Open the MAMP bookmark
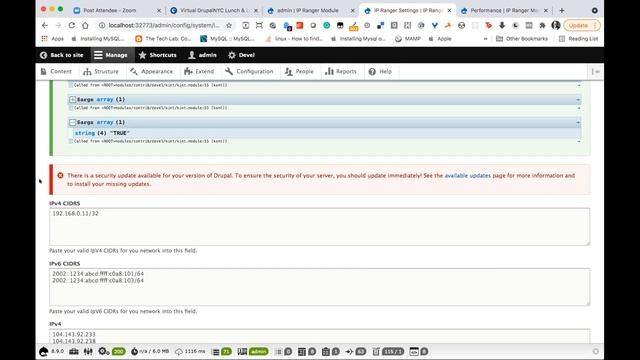The height and width of the screenshot is (360, 640). [x=407, y=39]
